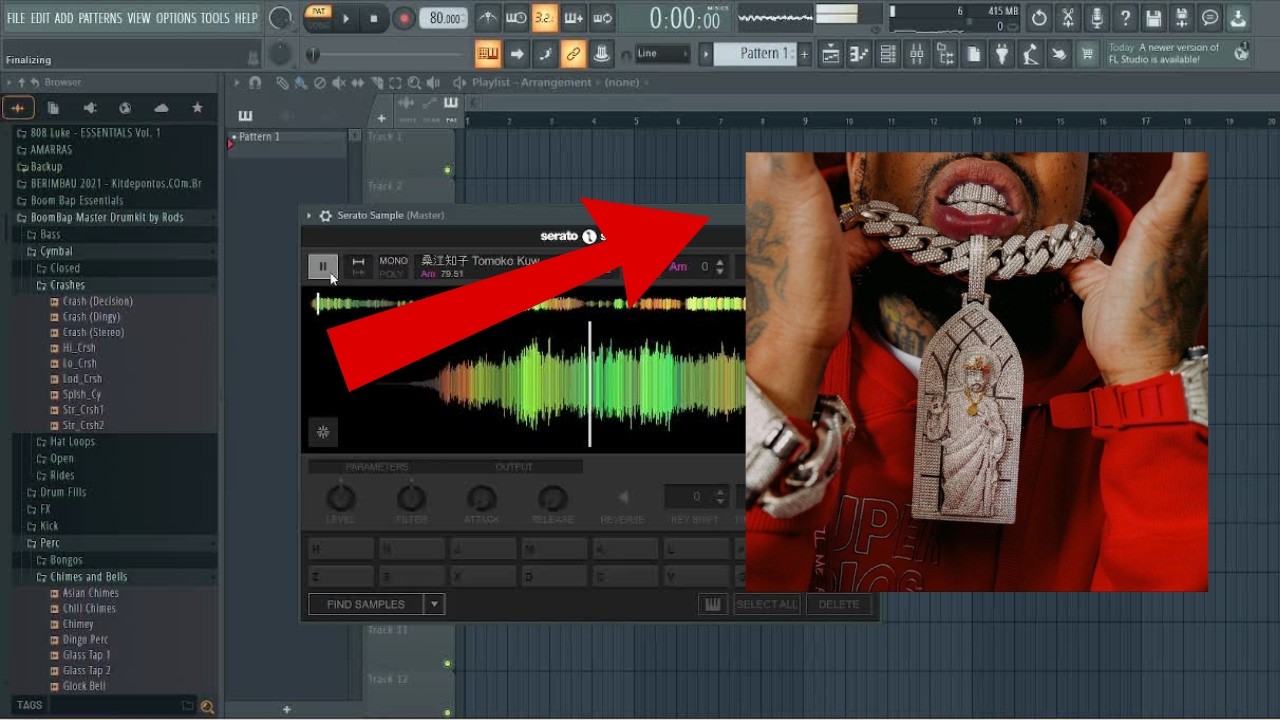Viewport: 1280px width, 720px height.
Task: Toggle the overdub/blend recording icon
Action: [x=574, y=17]
